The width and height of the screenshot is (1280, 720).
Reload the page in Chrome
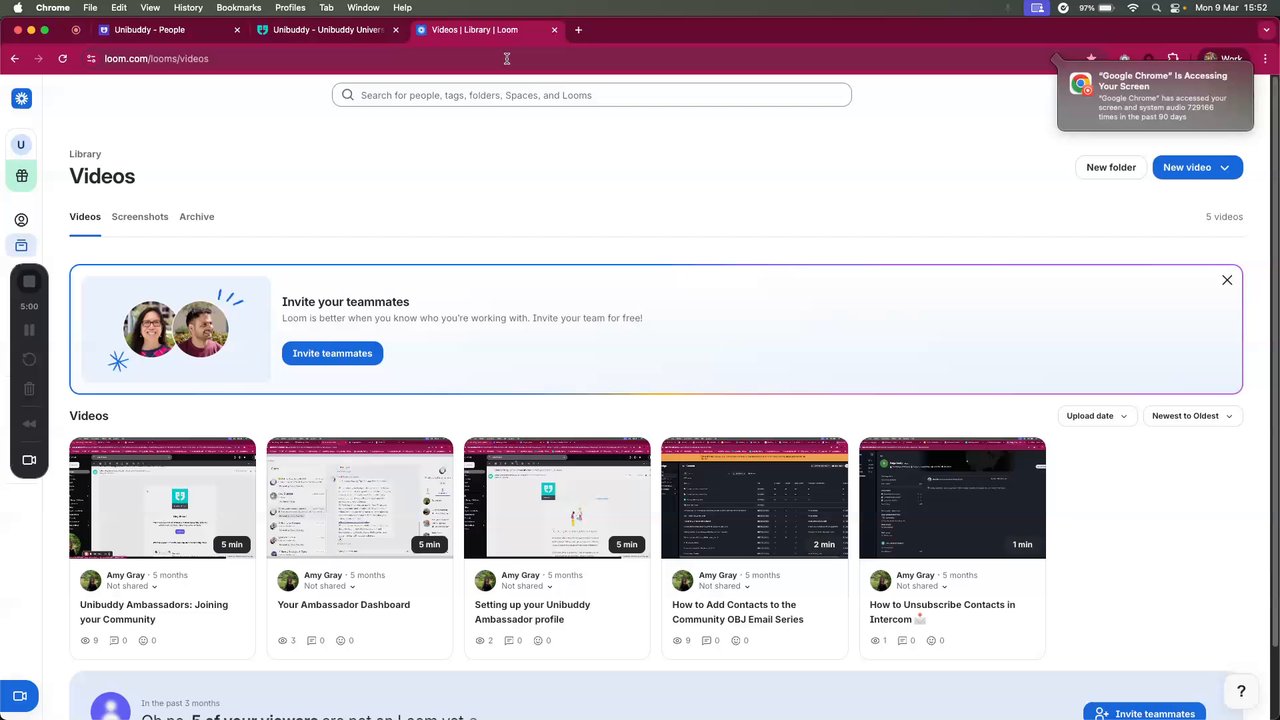point(62,59)
